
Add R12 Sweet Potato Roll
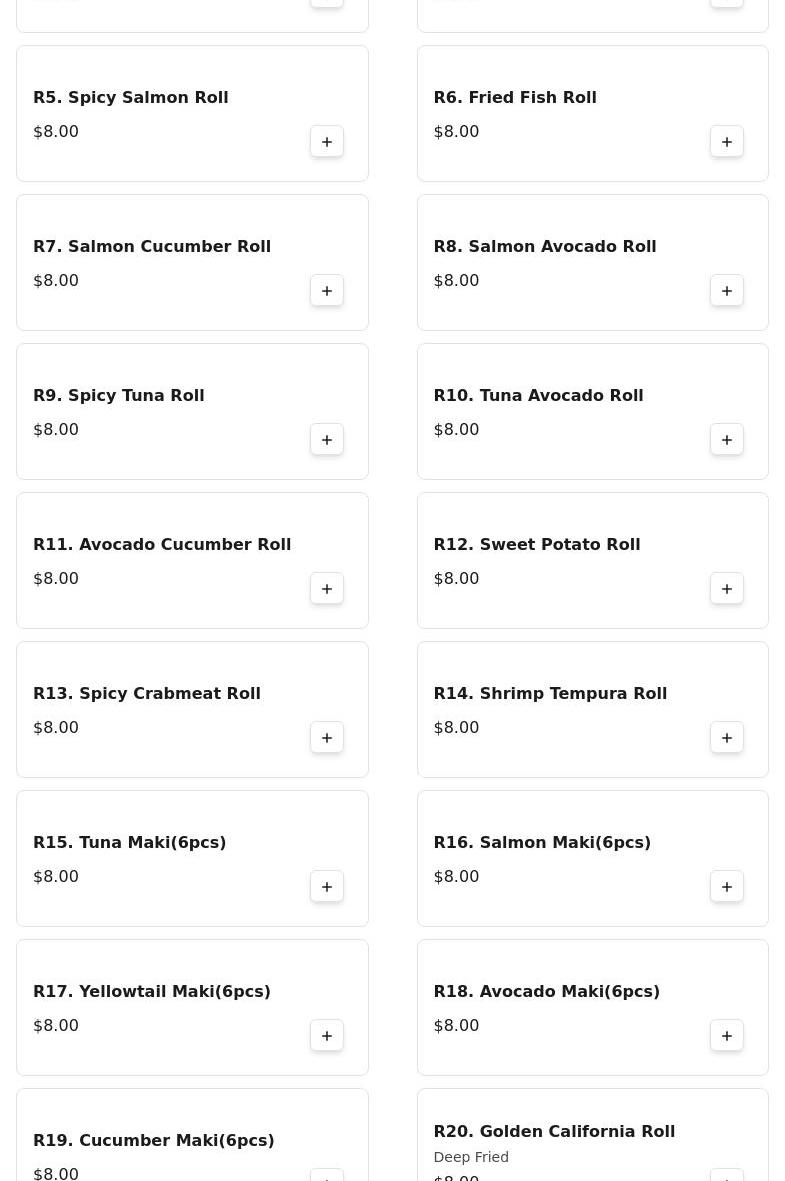coord(727,589)
